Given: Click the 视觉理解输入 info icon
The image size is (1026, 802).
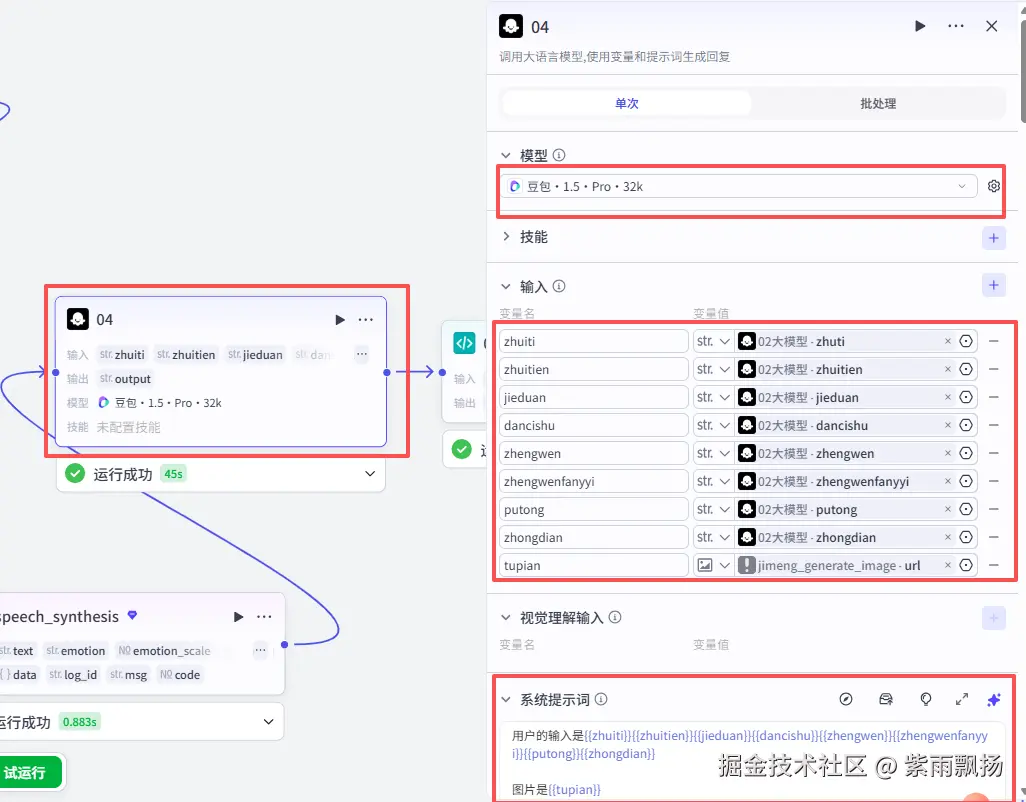Looking at the screenshot, I should tap(615, 617).
